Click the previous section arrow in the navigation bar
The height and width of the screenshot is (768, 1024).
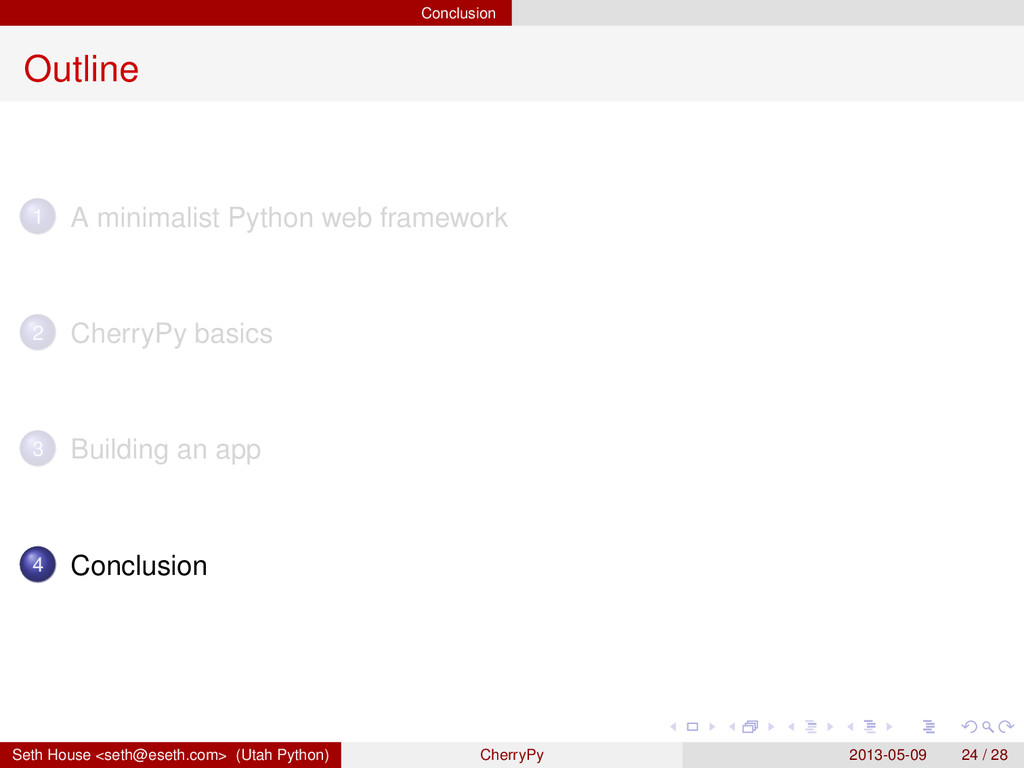coord(850,727)
